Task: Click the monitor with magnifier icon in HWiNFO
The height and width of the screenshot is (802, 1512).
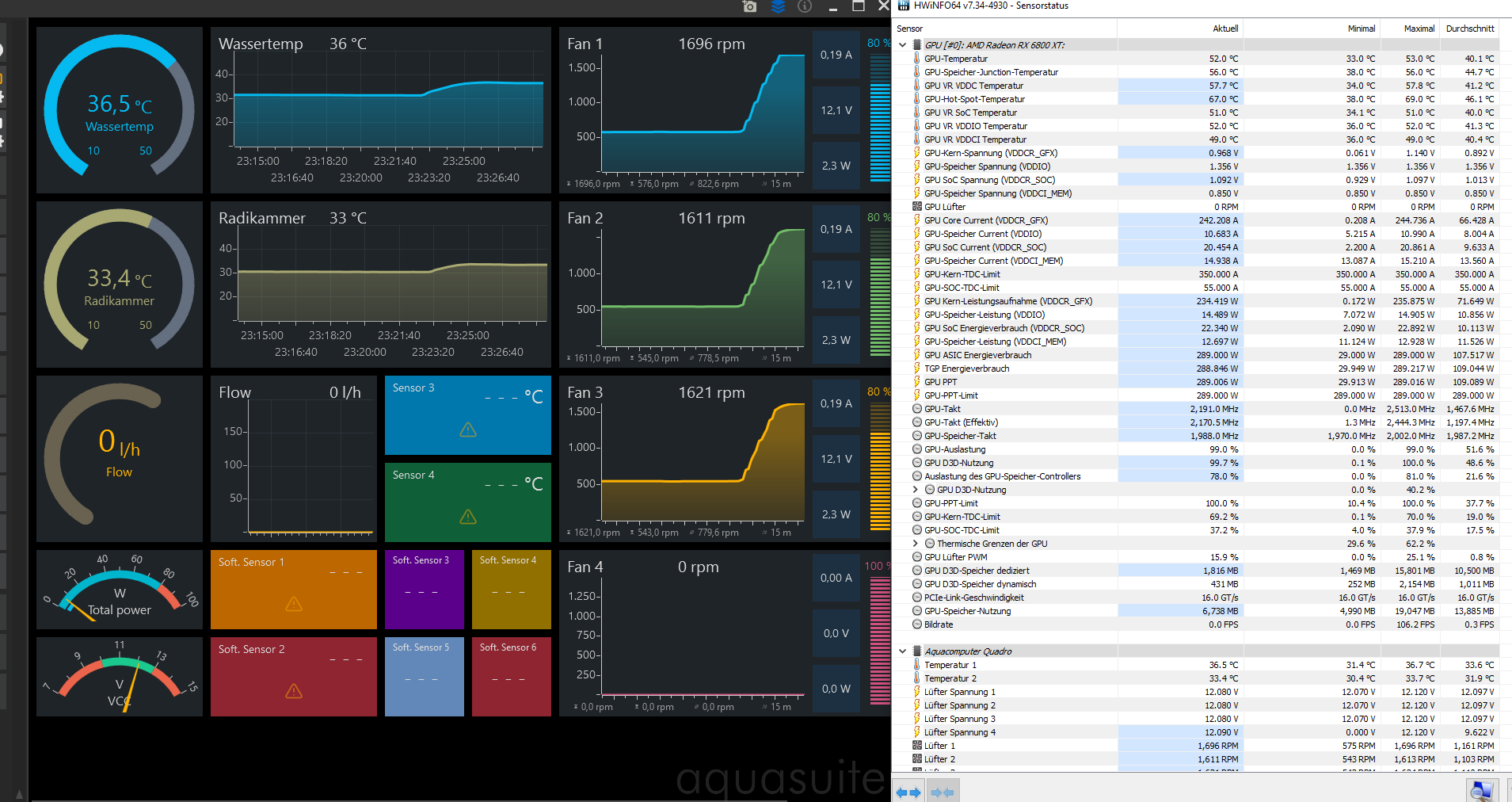Action: coord(1481,790)
